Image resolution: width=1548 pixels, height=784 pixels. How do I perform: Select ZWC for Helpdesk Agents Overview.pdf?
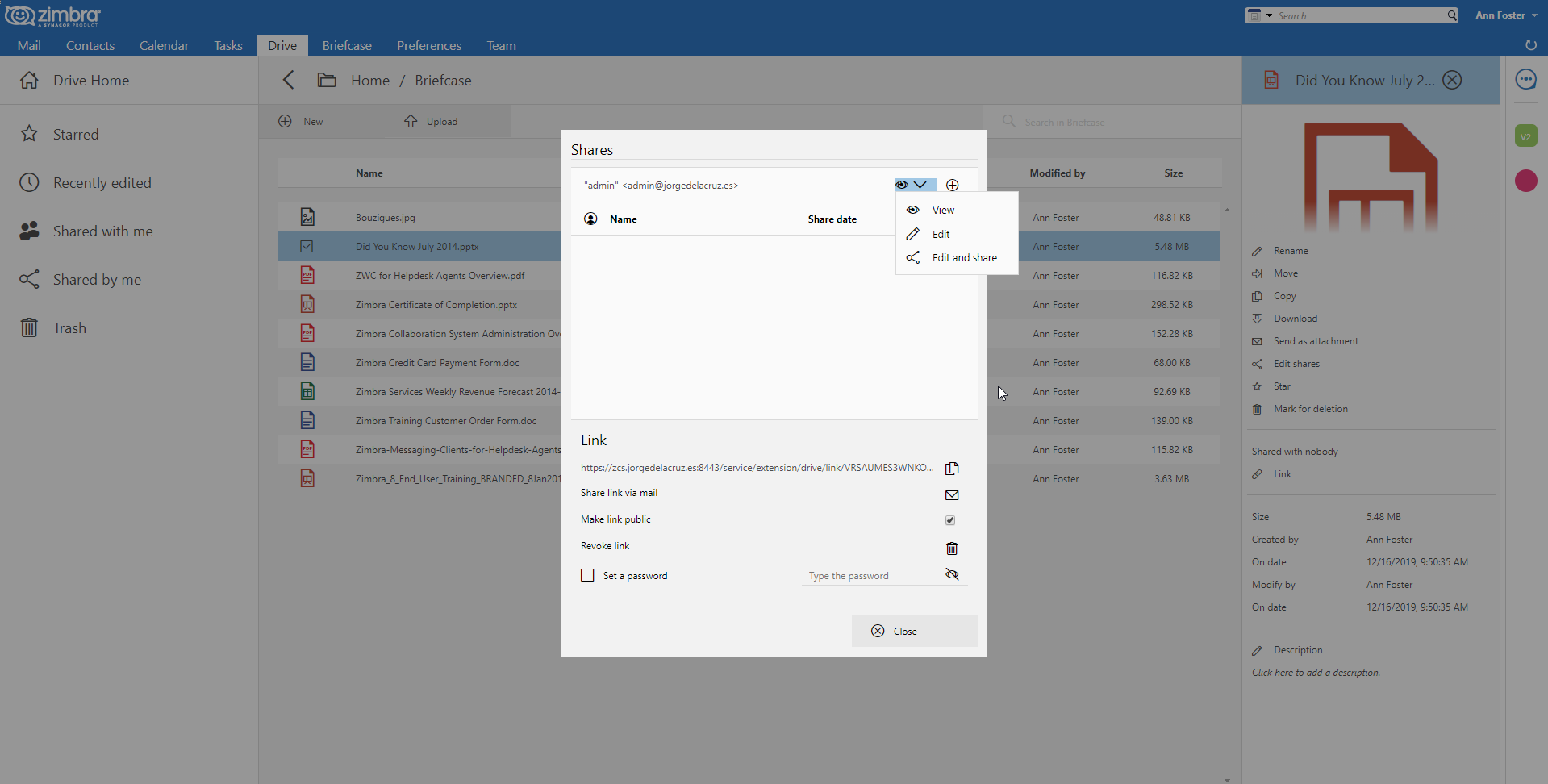[x=440, y=276]
